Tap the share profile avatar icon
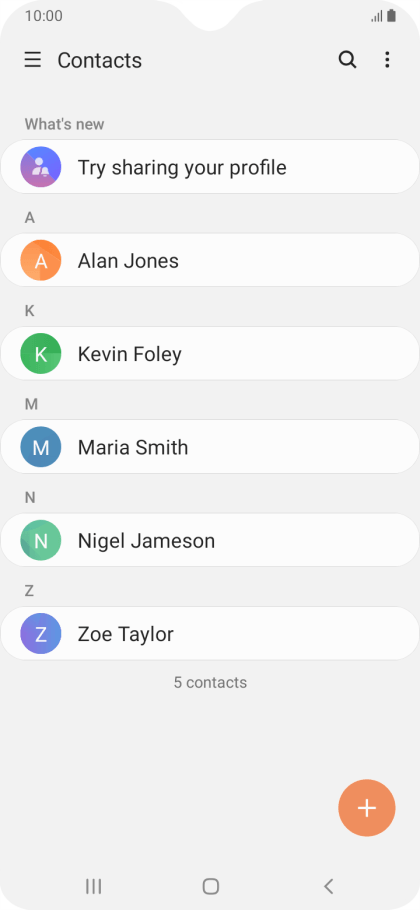The image size is (420, 910). pos(41,167)
